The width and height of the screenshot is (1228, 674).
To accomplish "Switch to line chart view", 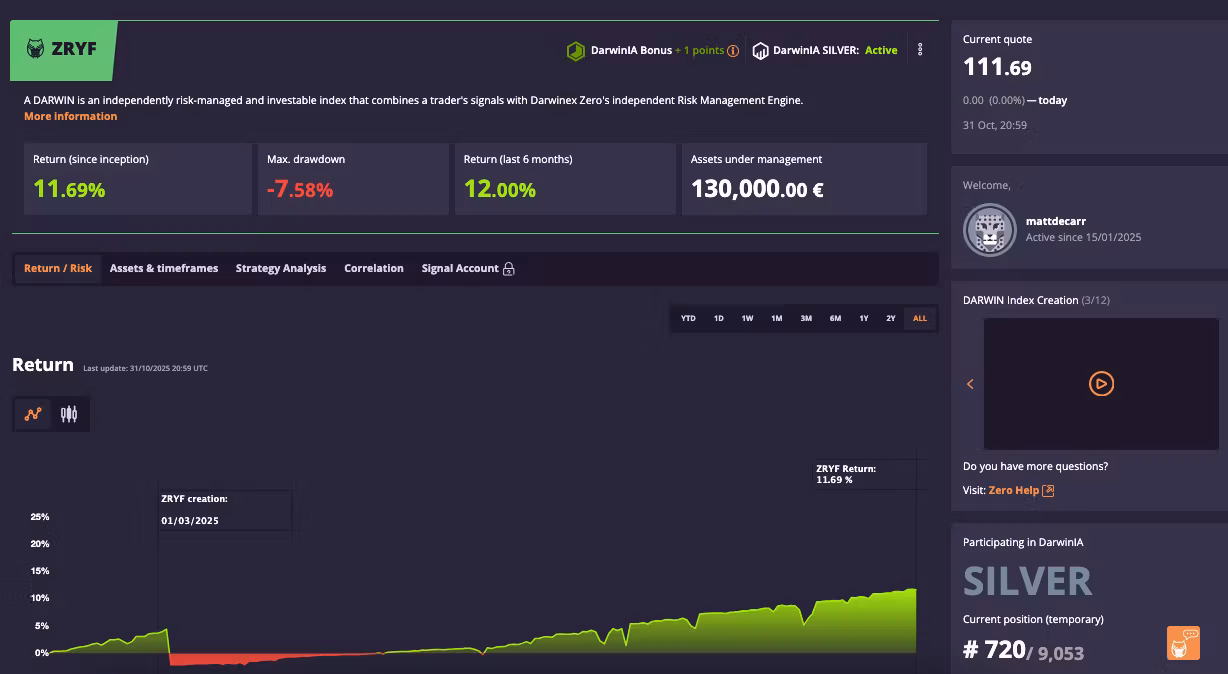I will [x=33, y=414].
